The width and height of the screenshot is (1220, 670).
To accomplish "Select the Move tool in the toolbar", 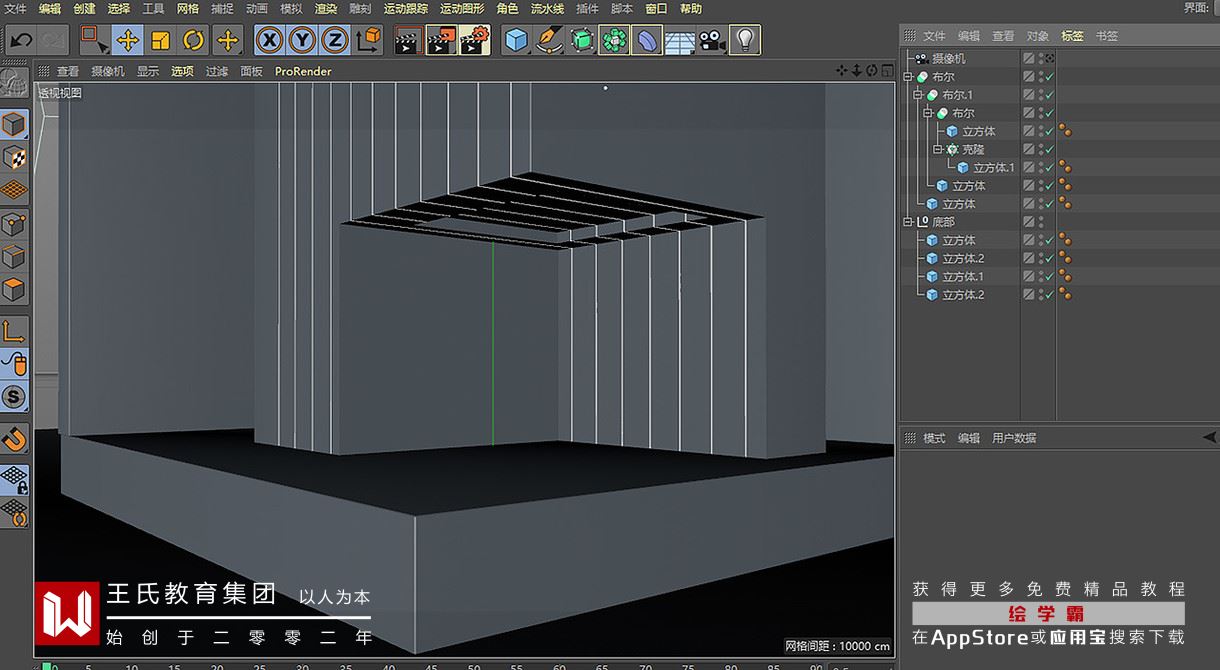I will (127, 40).
